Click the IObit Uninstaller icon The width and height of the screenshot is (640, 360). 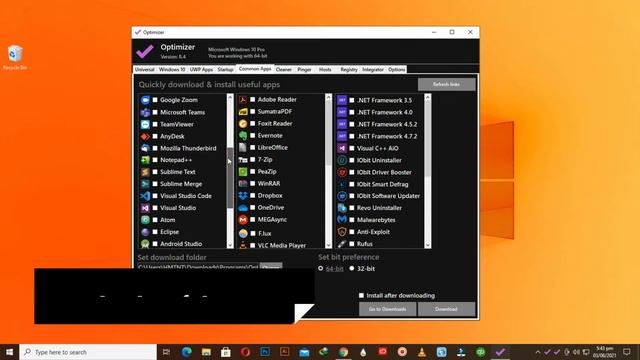pyautogui.click(x=342, y=160)
